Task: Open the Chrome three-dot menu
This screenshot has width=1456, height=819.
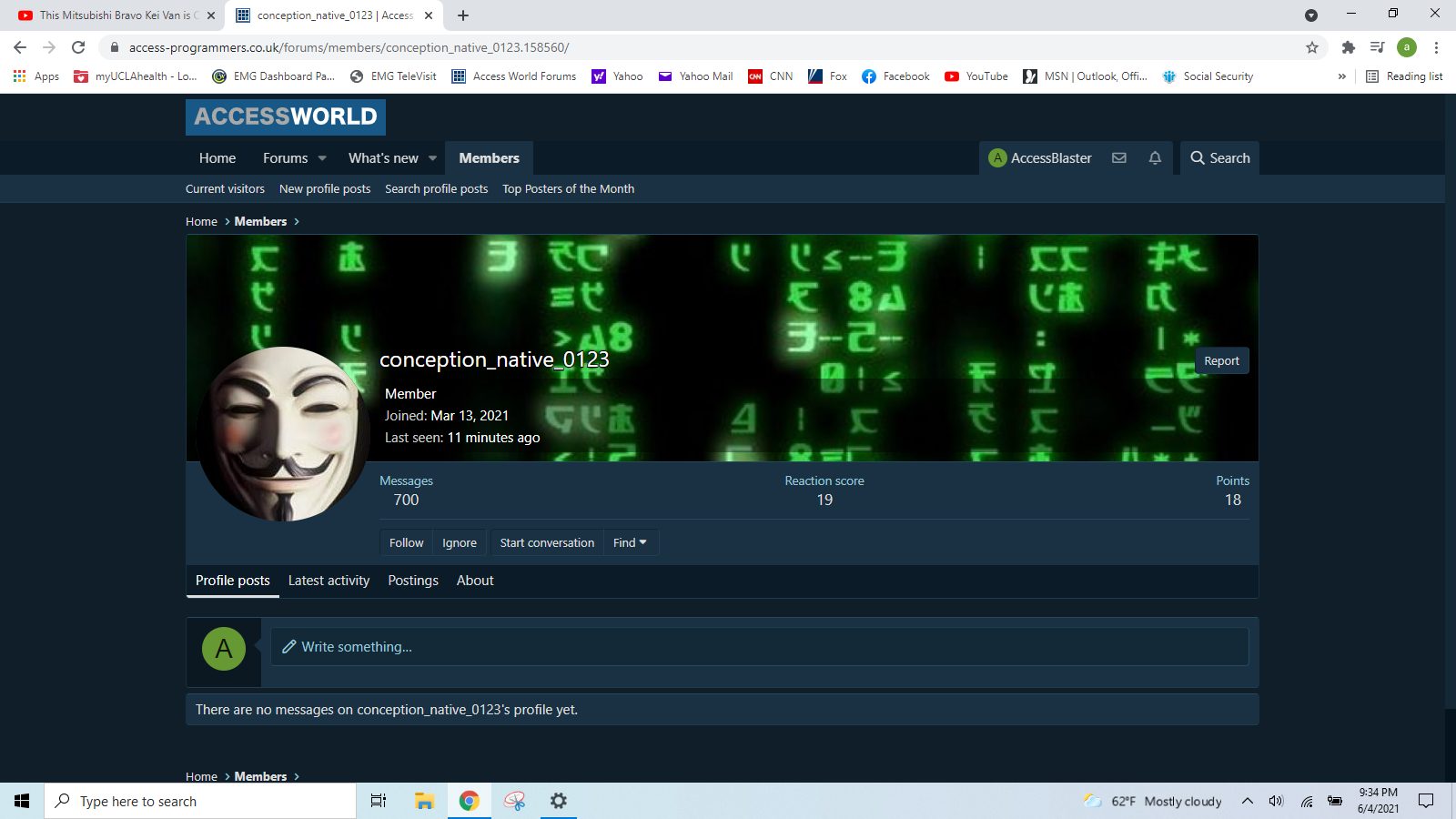Action: point(1436,47)
